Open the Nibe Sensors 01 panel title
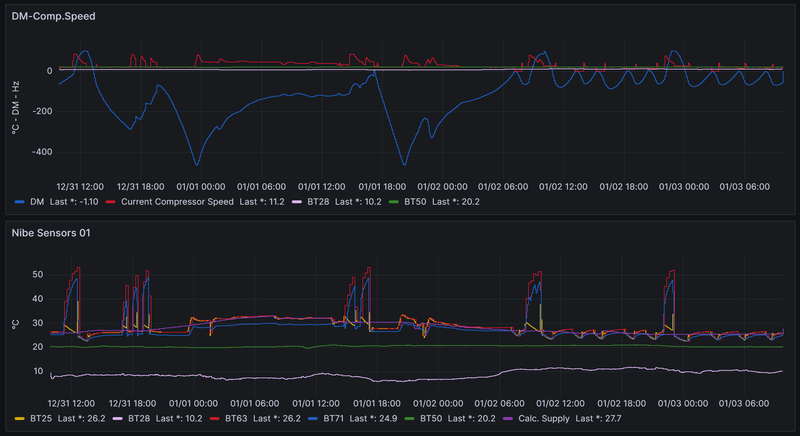 (51, 233)
